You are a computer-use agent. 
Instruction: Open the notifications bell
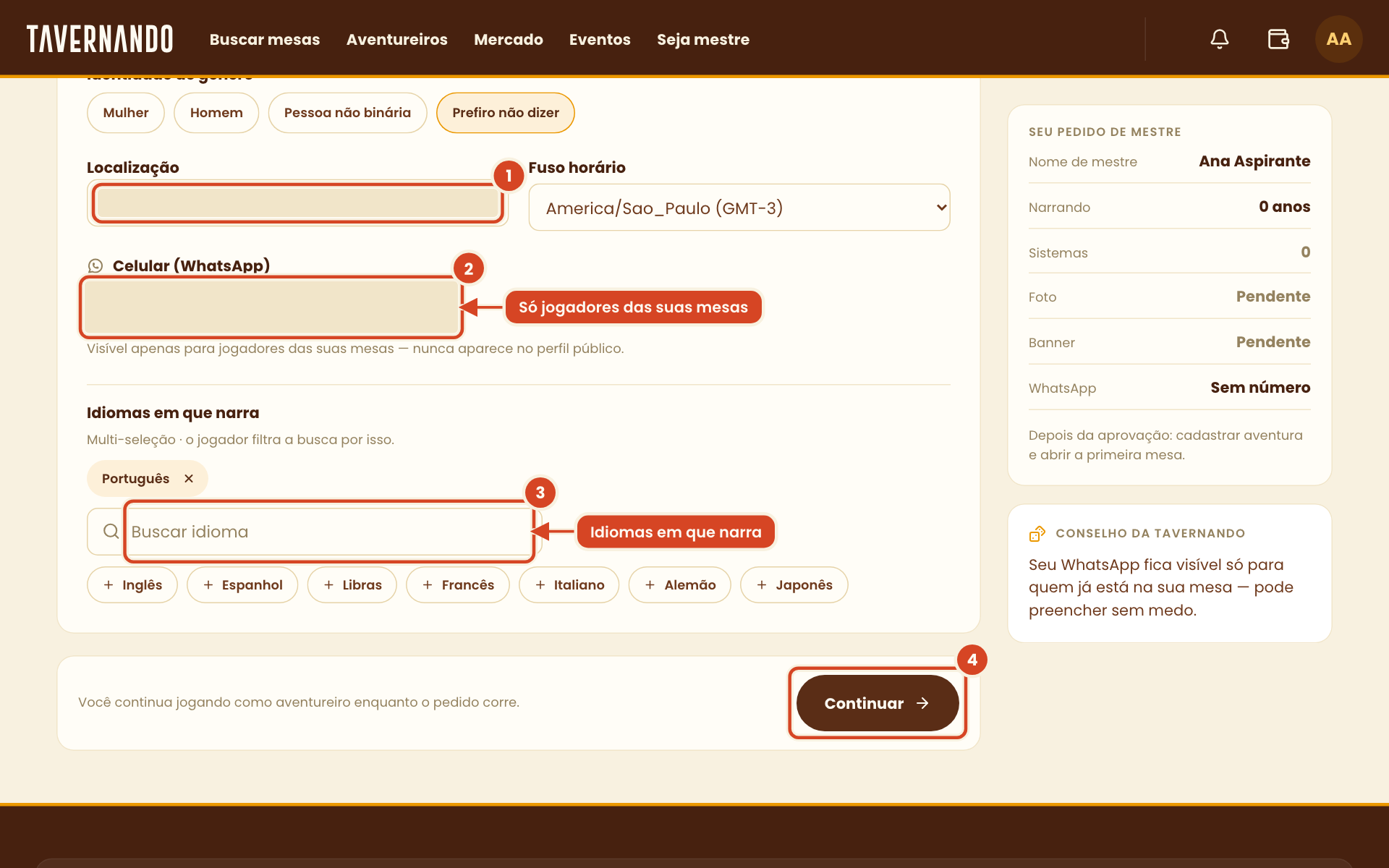point(1220,39)
